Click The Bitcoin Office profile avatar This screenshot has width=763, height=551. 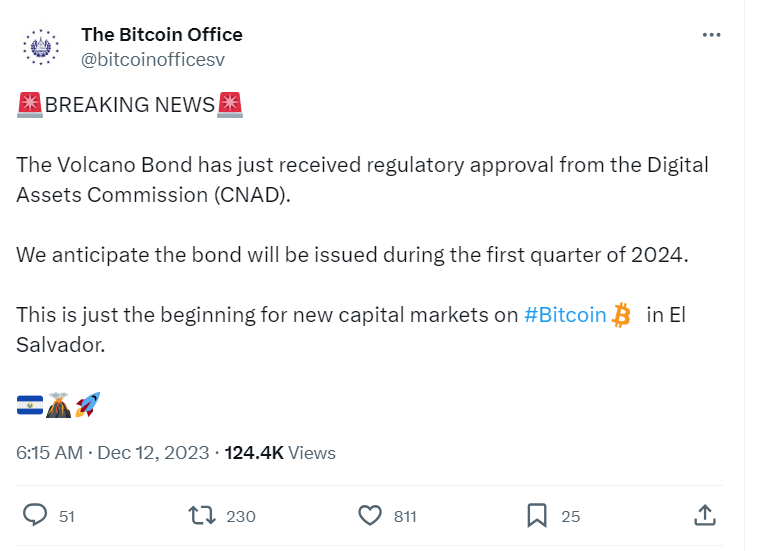tap(42, 47)
